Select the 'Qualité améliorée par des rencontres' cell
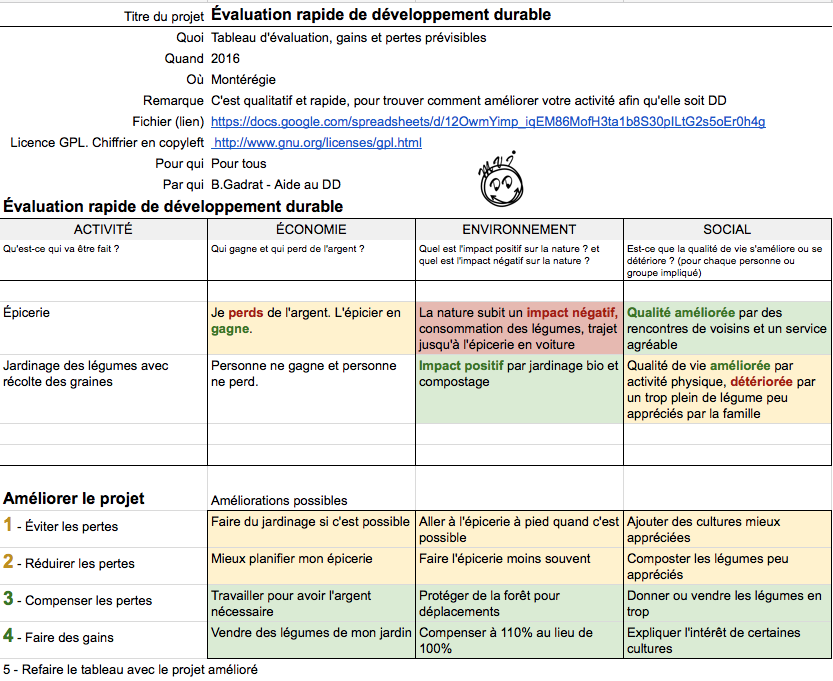The image size is (833, 681). [x=727, y=328]
